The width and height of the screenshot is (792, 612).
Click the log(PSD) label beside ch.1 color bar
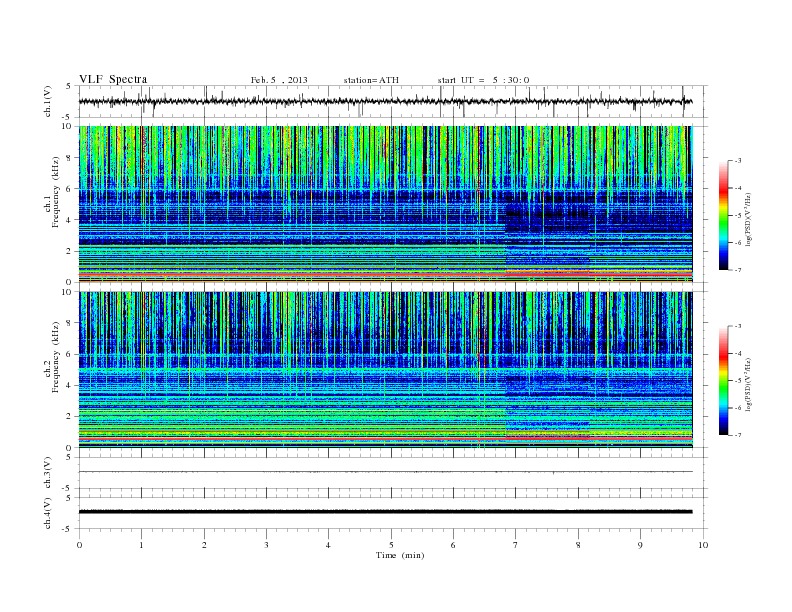[x=748, y=220]
